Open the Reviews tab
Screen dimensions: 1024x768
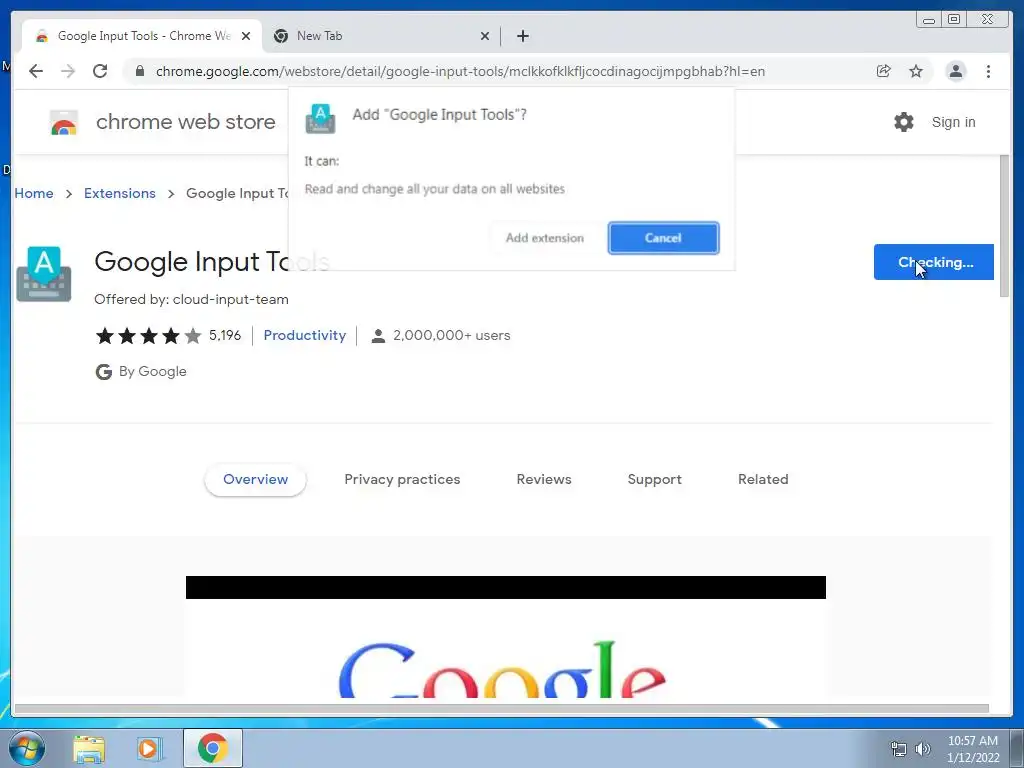coord(544,479)
